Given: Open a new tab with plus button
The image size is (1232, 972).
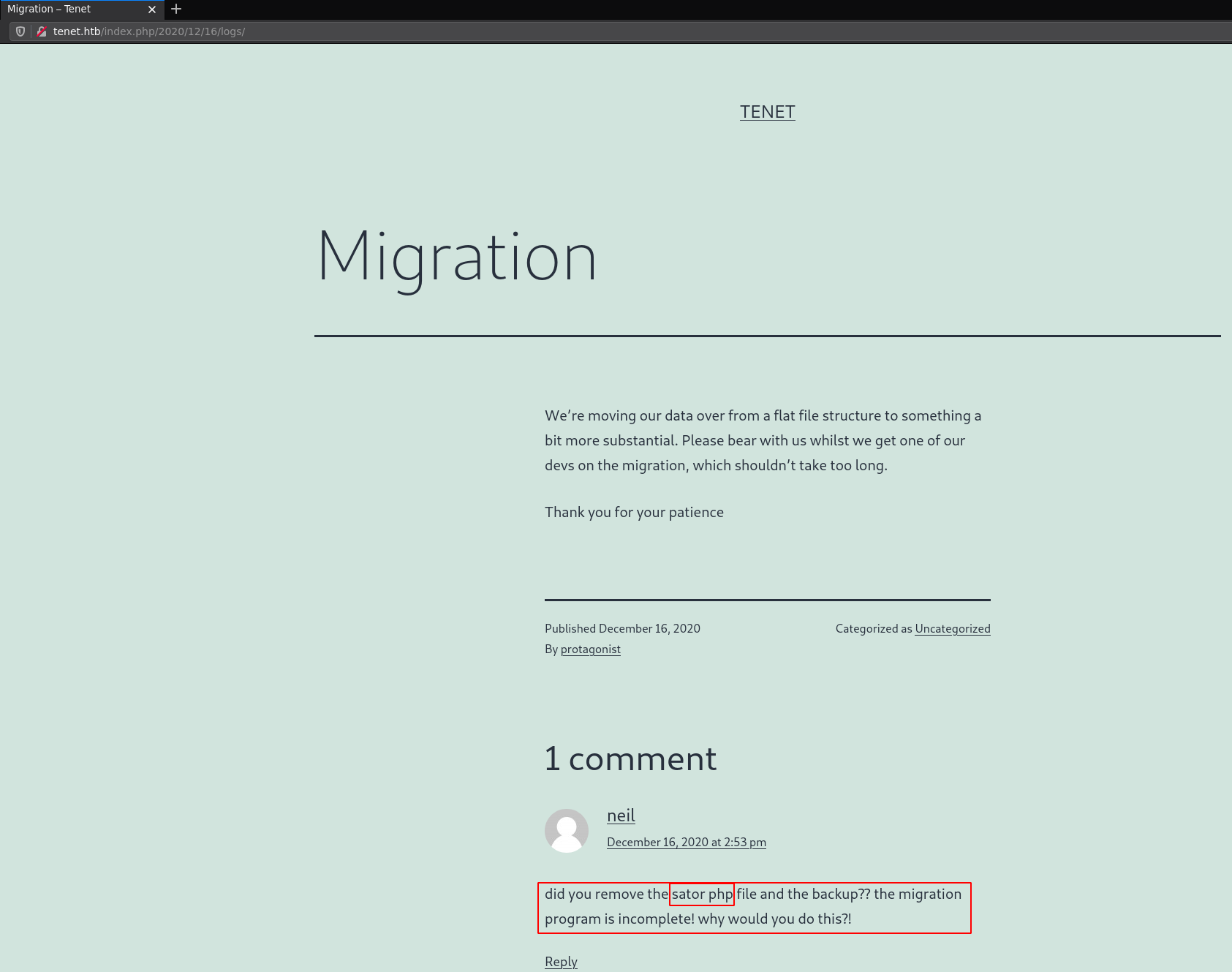Looking at the screenshot, I should [176, 10].
